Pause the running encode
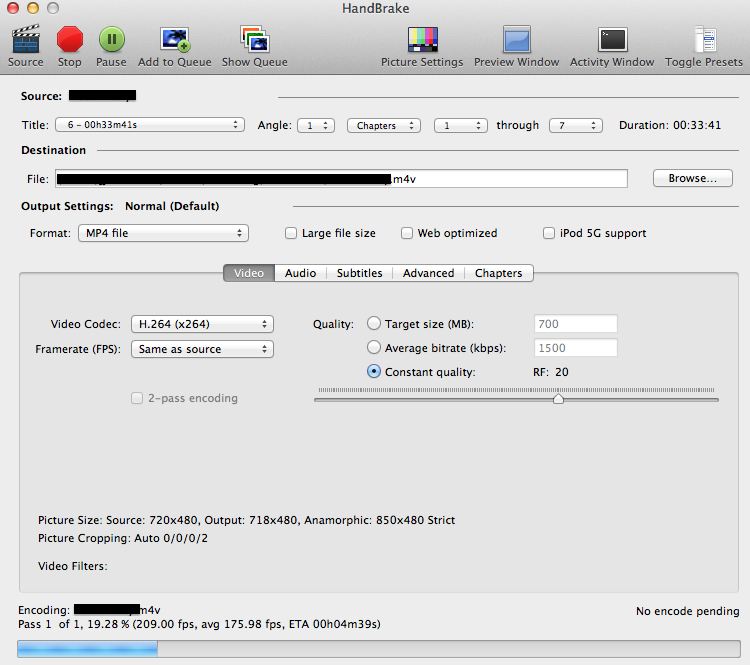Viewport: 750px width, 665px height. pyautogui.click(x=111, y=39)
